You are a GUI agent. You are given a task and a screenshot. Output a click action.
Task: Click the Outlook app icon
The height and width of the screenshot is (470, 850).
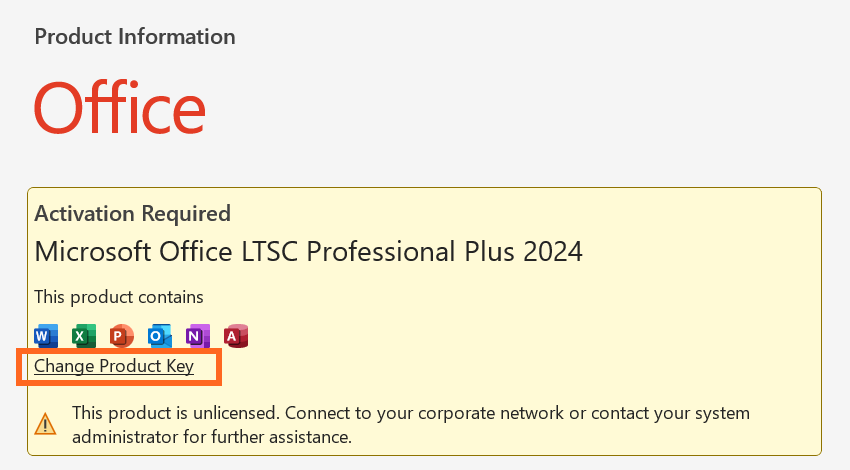(x=159, y=336)
